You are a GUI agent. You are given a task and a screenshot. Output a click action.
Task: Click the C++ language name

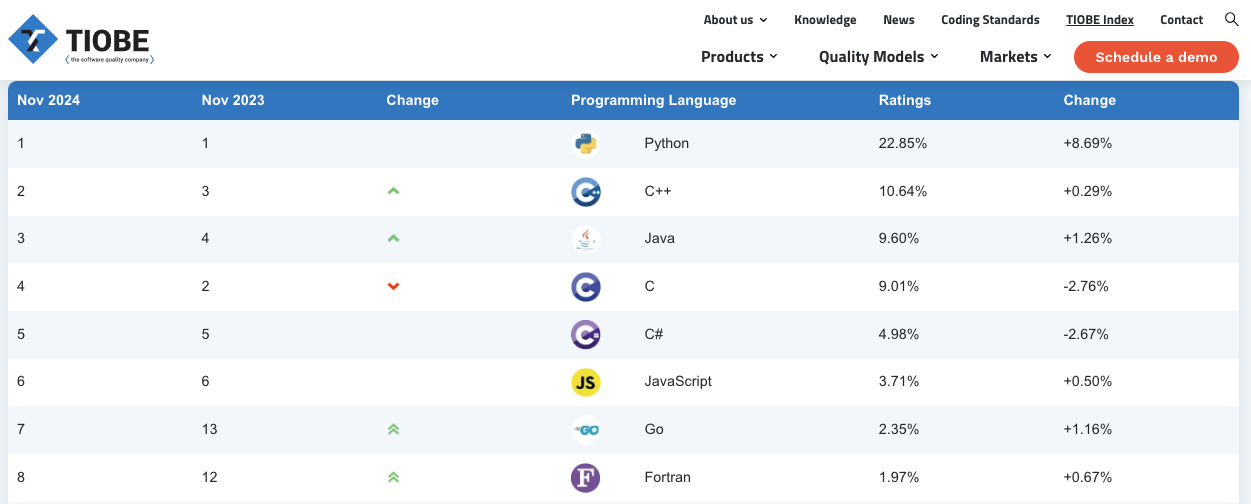tap(659, 191)
